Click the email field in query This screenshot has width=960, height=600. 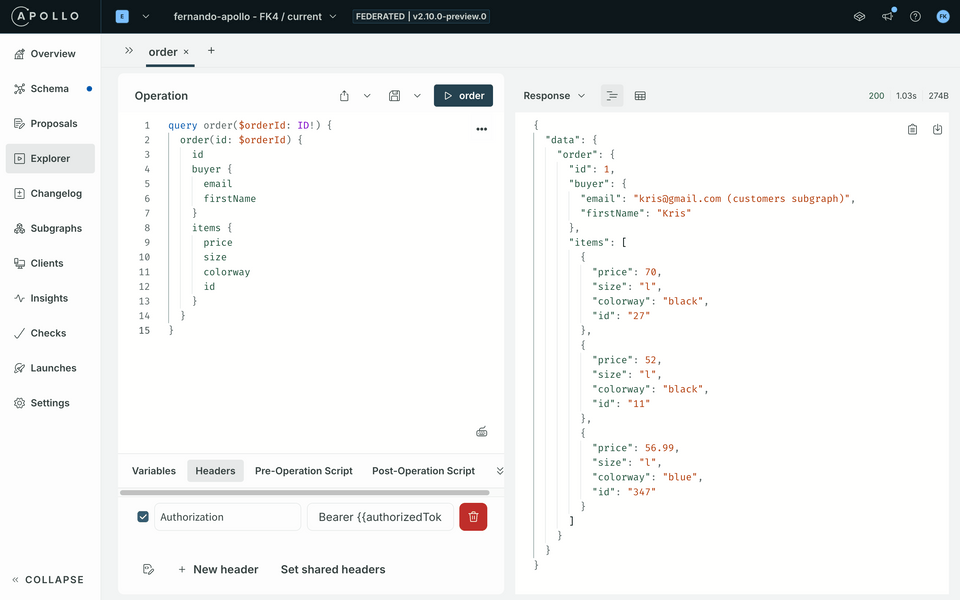[x=217, y=184]
